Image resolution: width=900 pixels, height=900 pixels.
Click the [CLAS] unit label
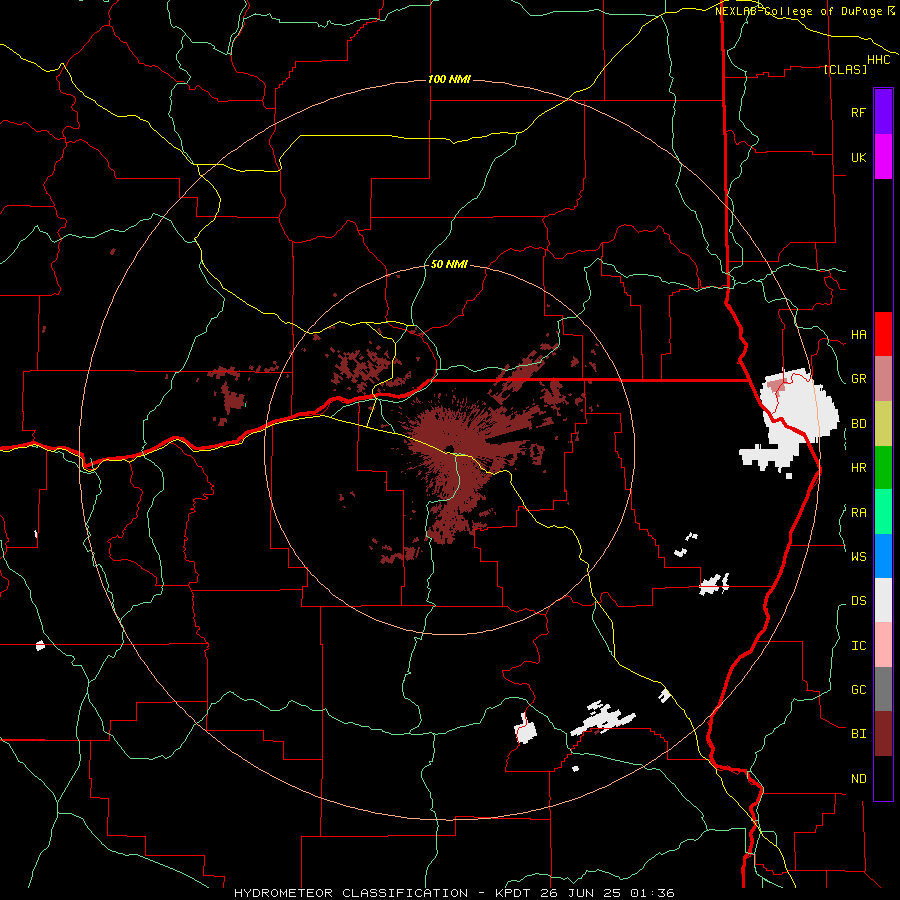(x=845, y=70)
